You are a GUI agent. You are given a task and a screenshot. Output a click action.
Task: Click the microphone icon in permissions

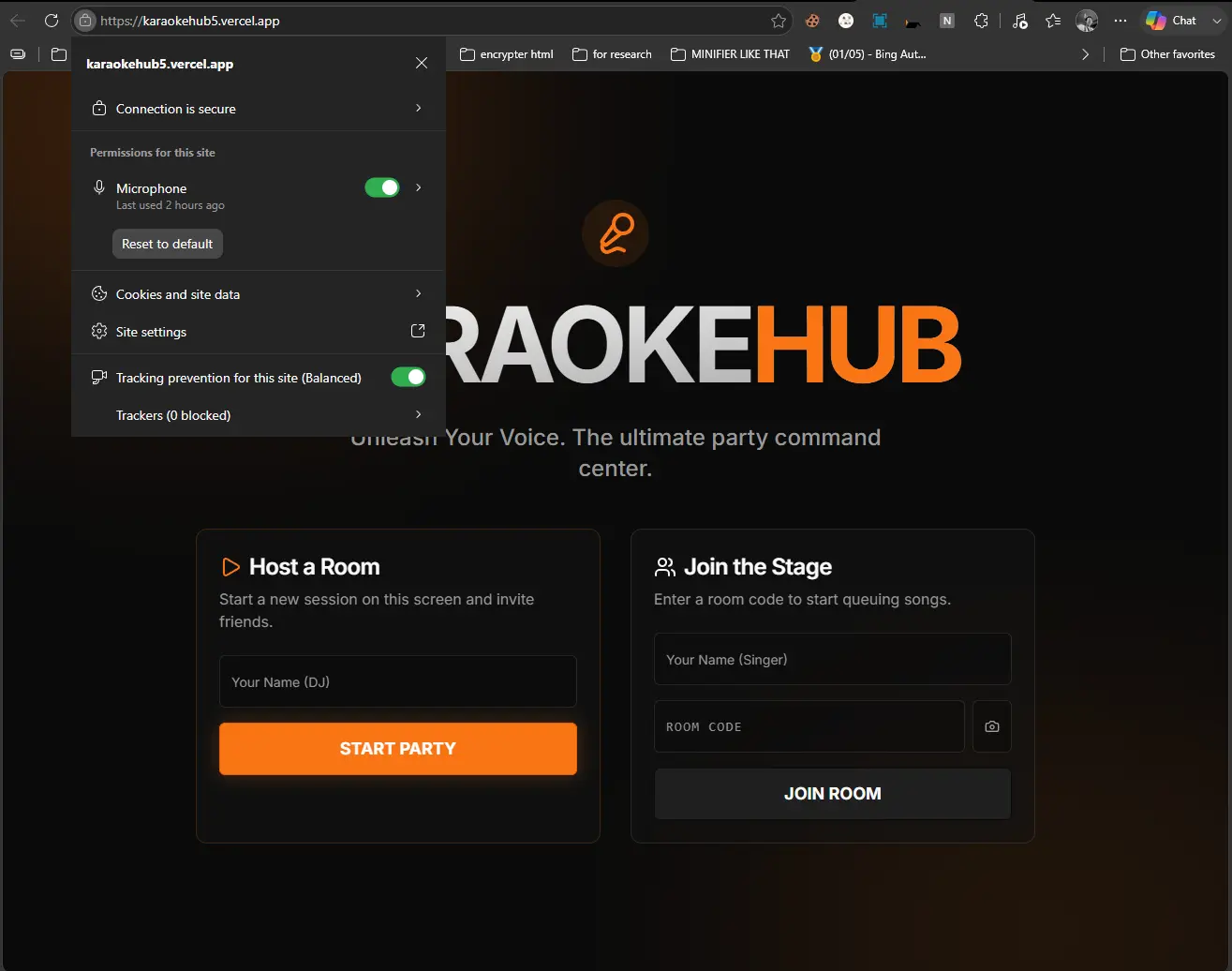click(x=98, y=187)
